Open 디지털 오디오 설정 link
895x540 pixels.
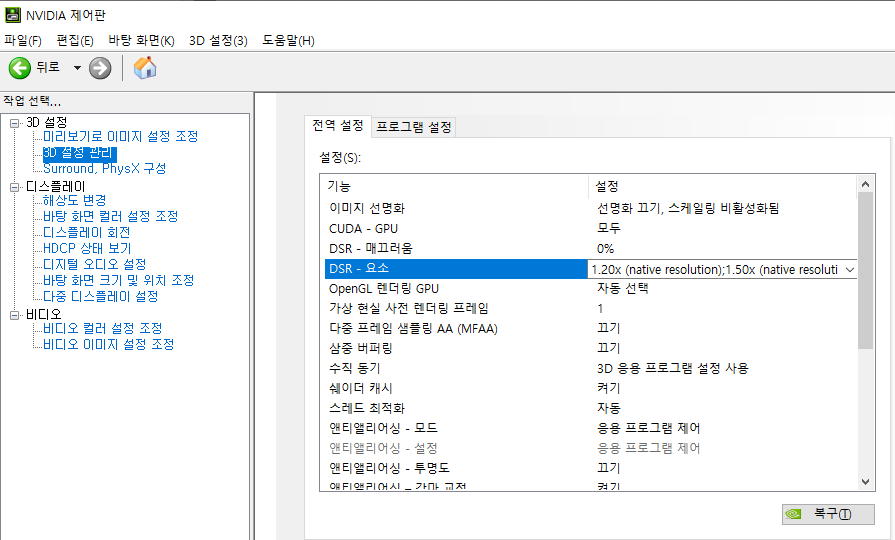[x=95, y=264]
